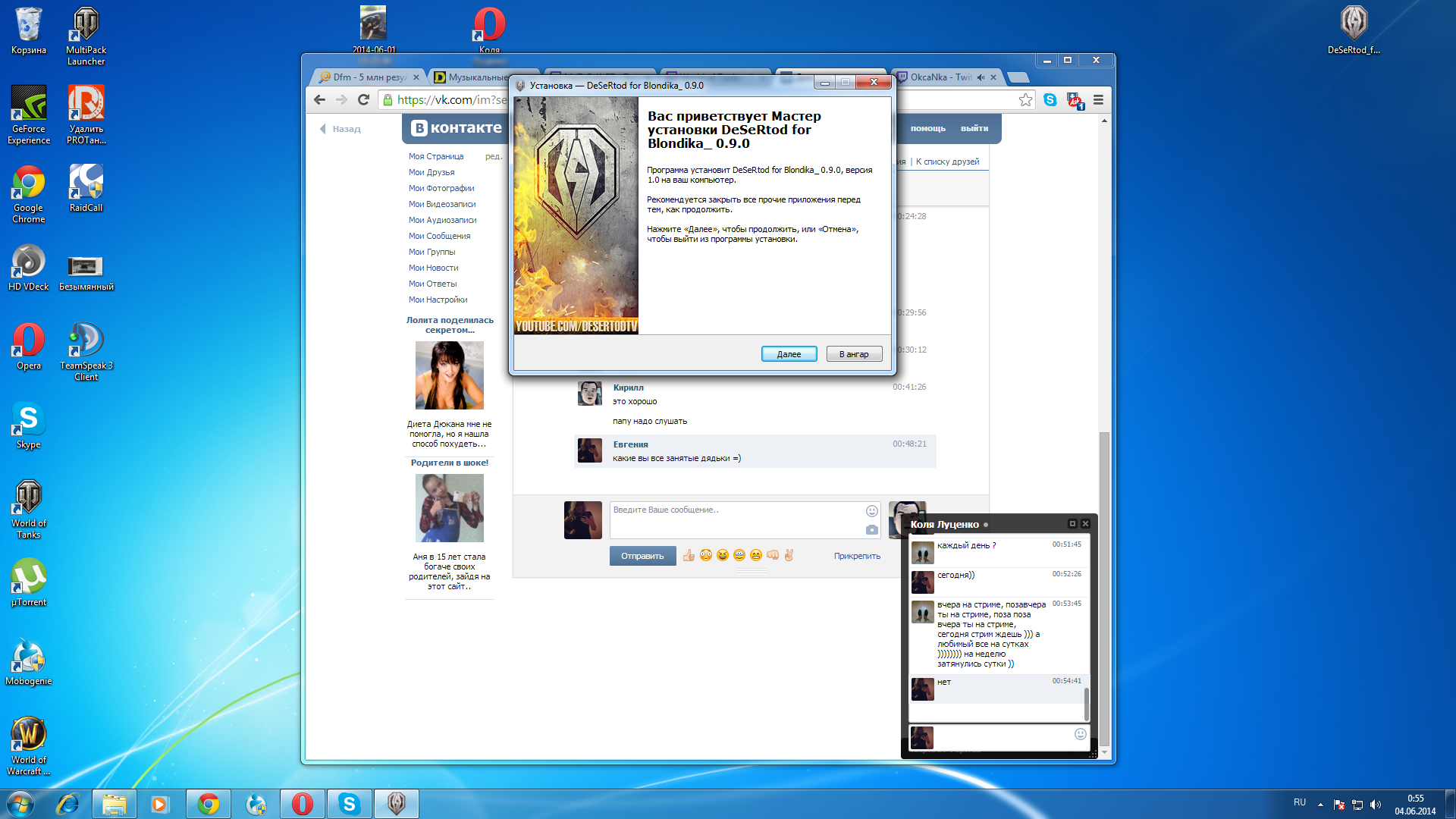Open Opera desktop shortcut
This screenshot has height=819, width=1456.
29,347
